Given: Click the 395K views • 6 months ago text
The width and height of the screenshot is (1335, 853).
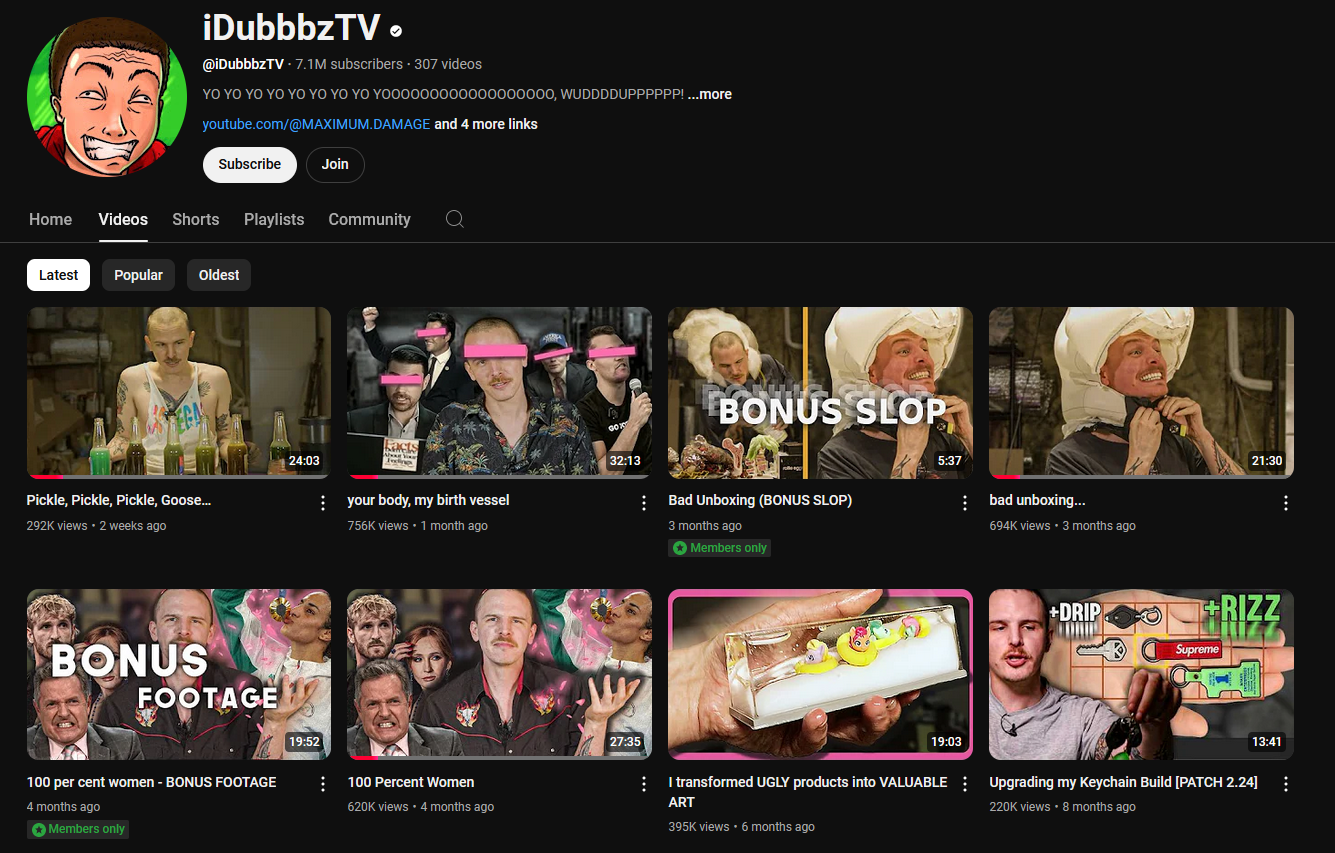Looking at the screenshot, I should click(742, 827).
